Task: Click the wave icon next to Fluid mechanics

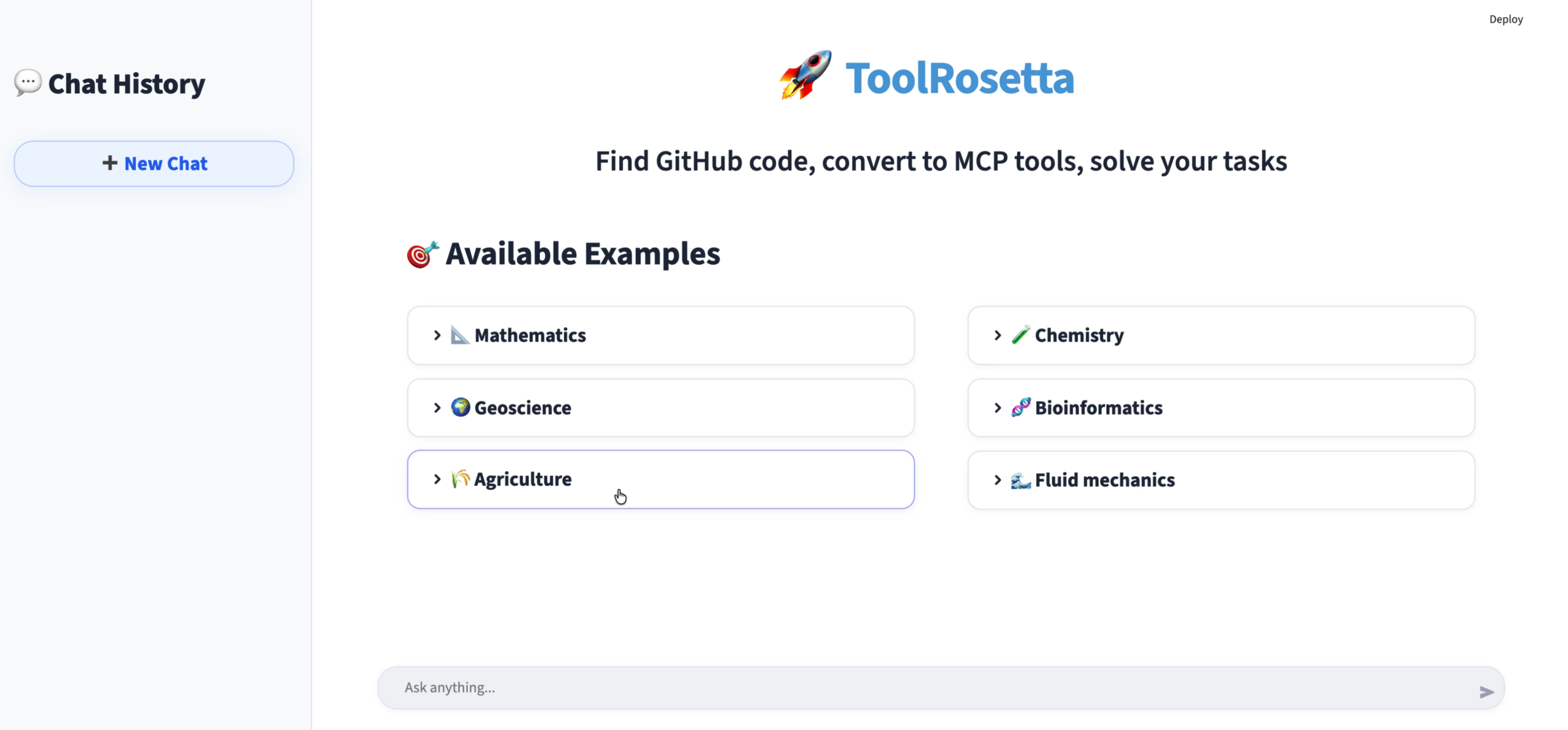Action: (1020, 480)
